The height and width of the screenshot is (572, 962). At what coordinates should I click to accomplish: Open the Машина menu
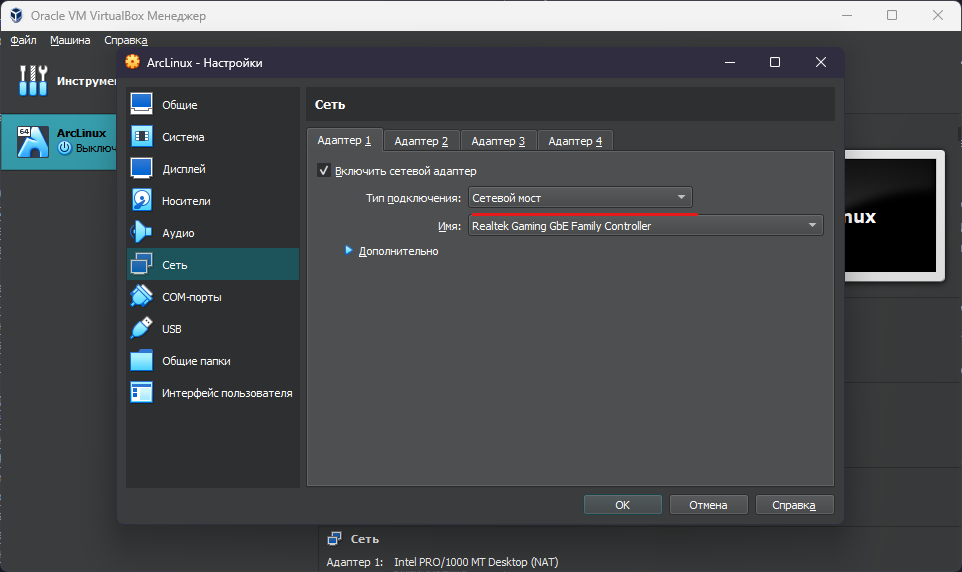coord(70,40)
